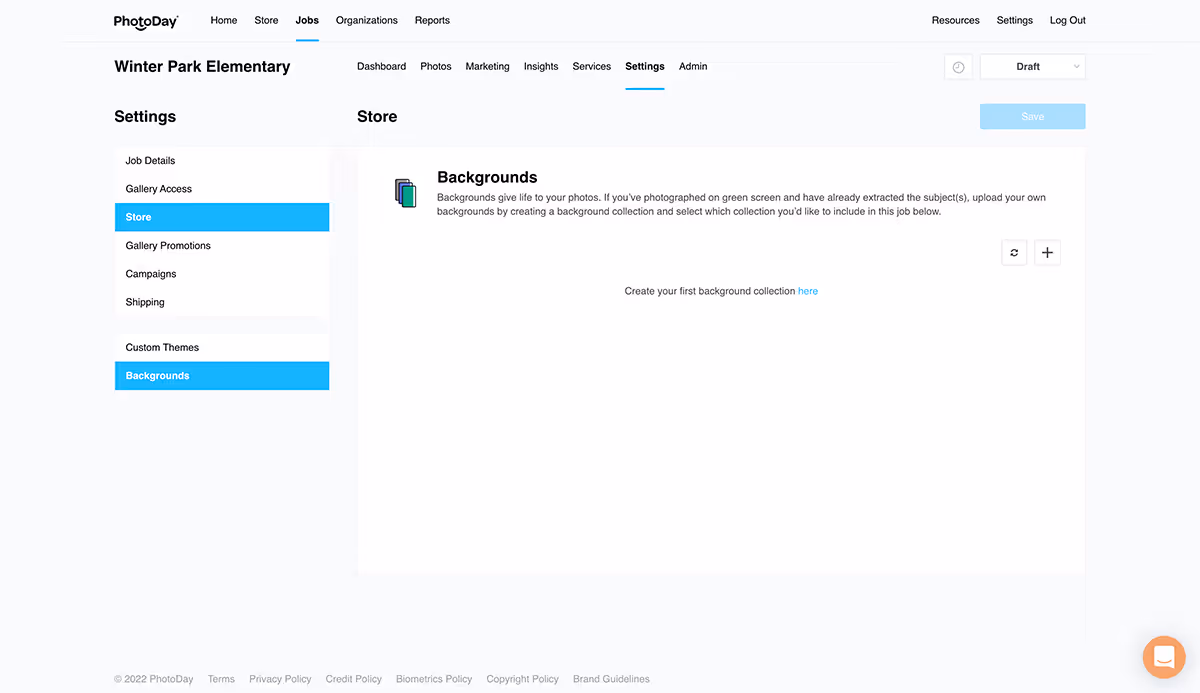1200x693 pixels.
Task: Open Credit Policy footer link
Action: point(354,679)
